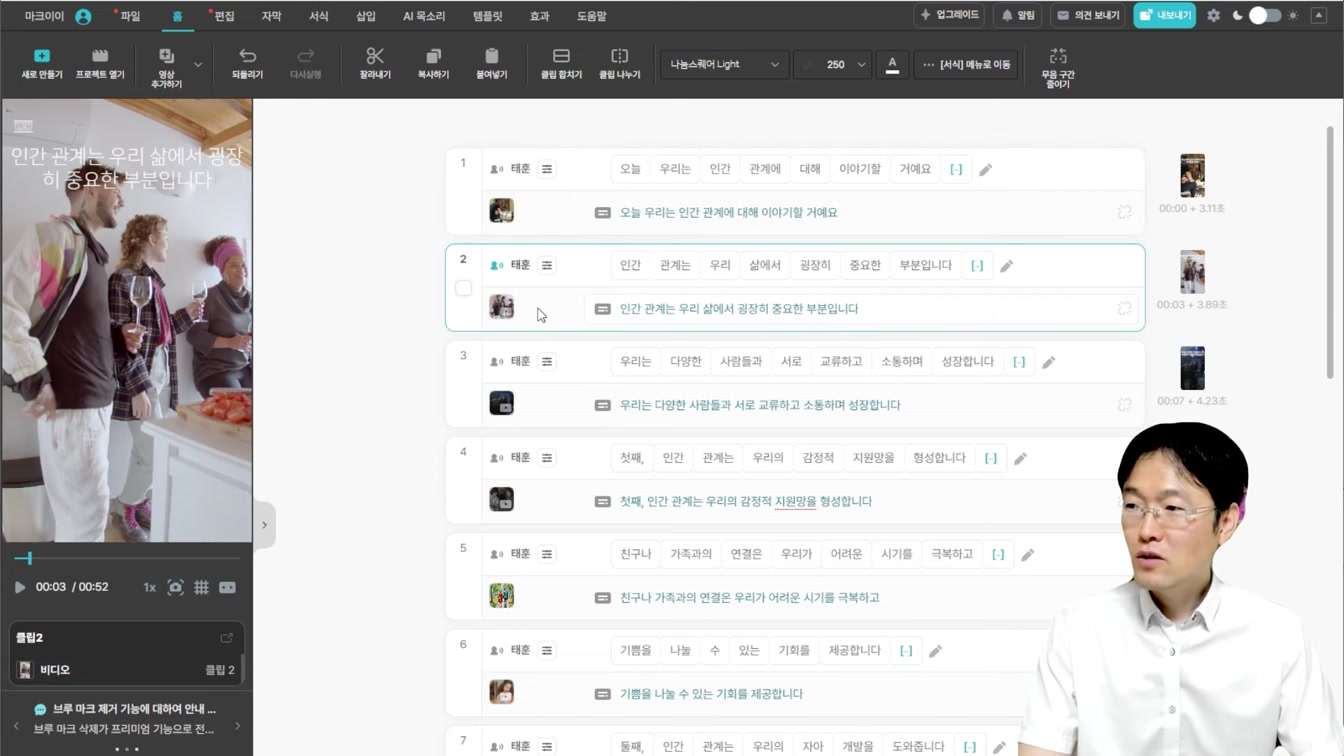The image size is (1344, 756).
Task: Edit clip 2 words with pencil icon
Action: click(x=1006, y=266)
